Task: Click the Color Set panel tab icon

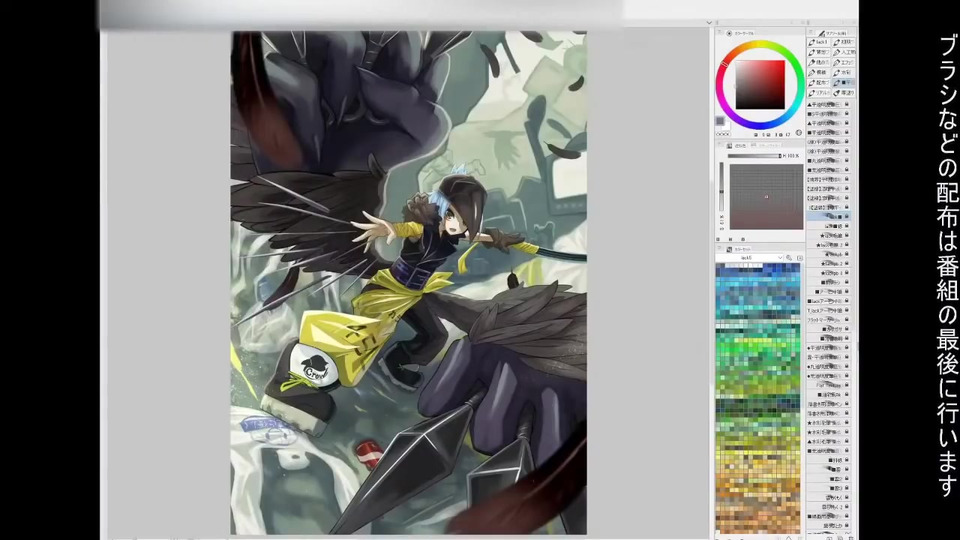Action: (x=729, y=249)
